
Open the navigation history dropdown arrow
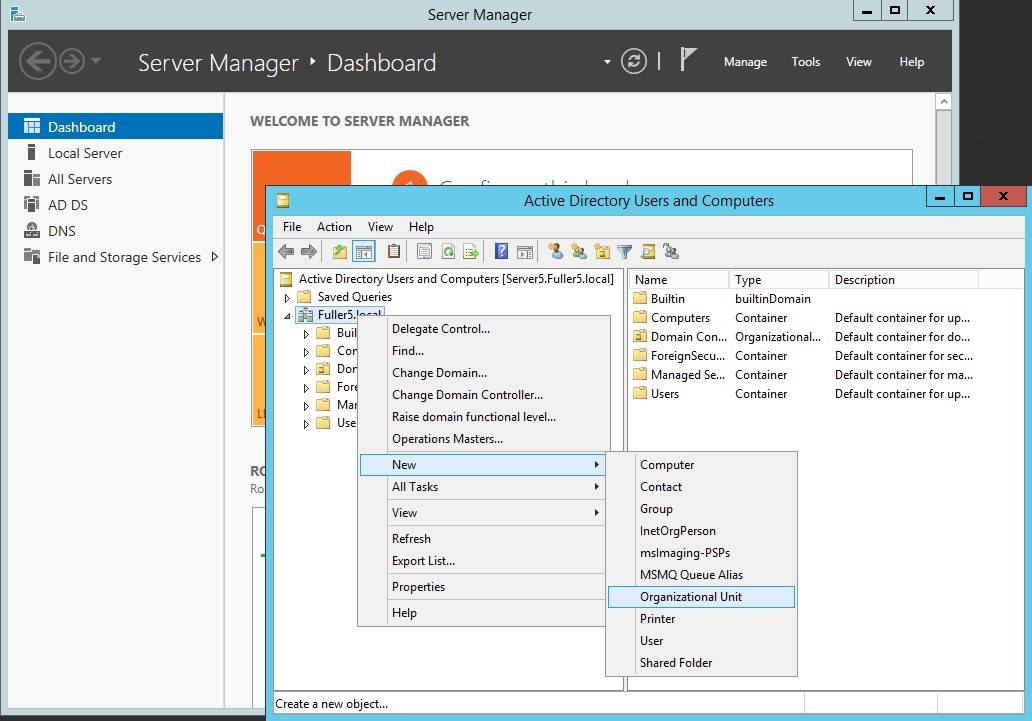point(96,61)
